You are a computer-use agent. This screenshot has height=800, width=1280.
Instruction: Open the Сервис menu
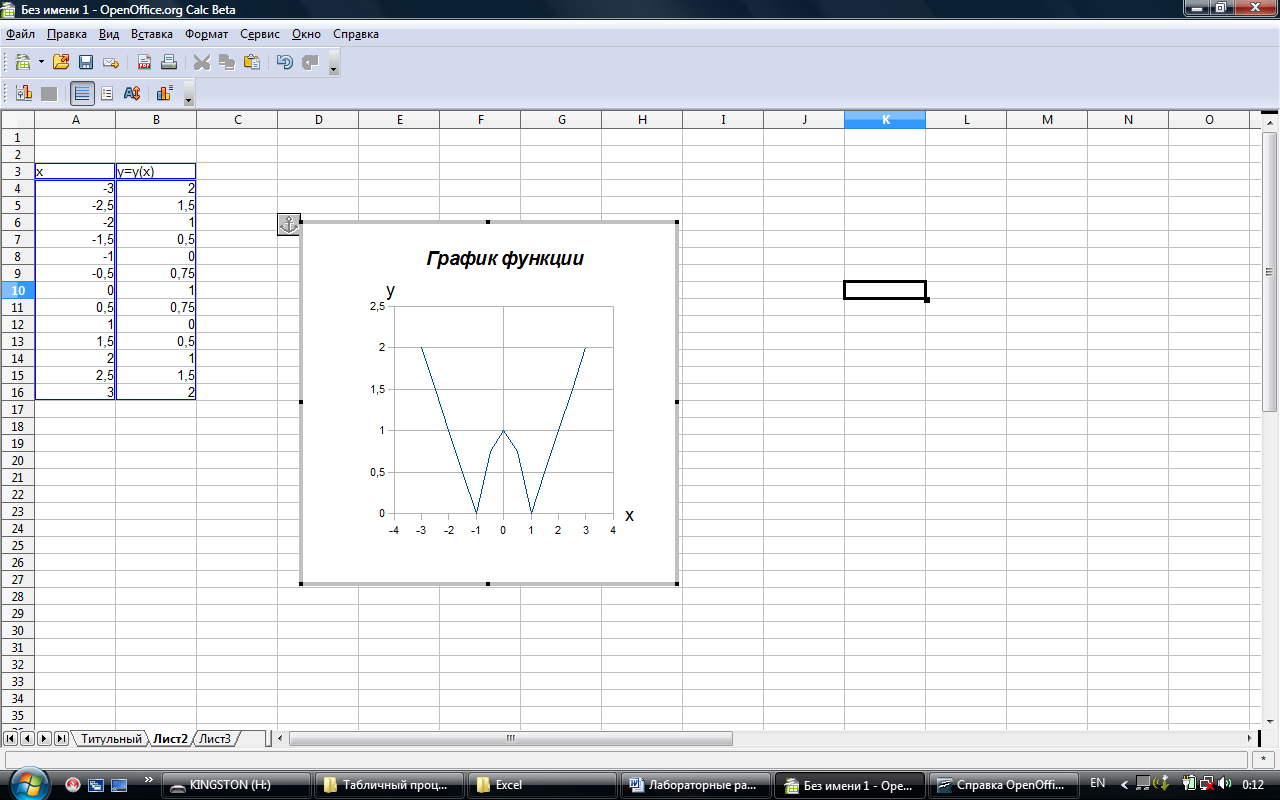(260, 34)
